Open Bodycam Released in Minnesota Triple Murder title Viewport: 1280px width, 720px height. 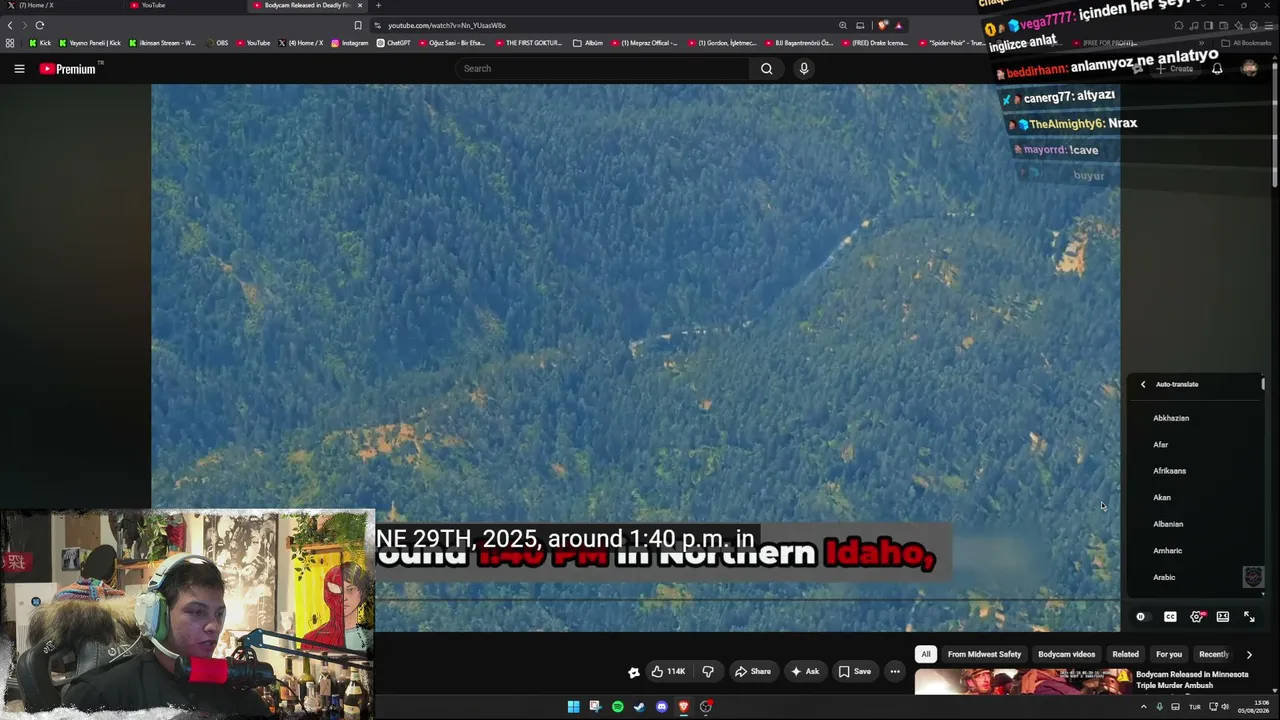(1192, 680)
